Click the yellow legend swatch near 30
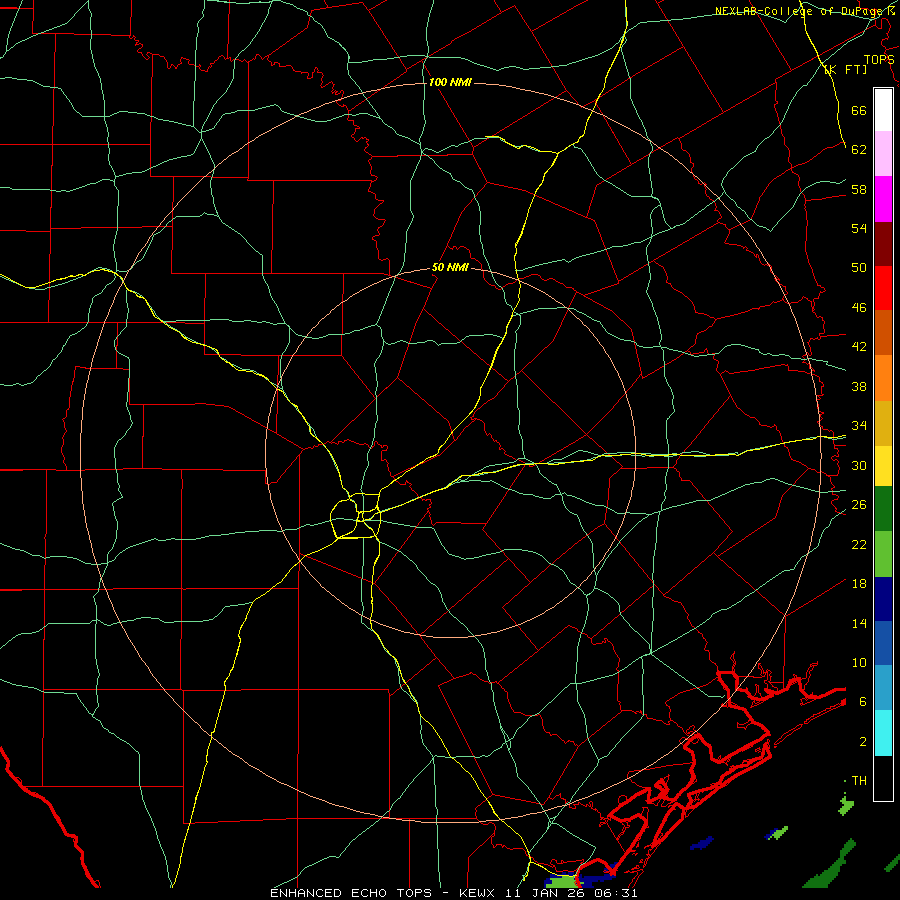This screenshot has width=900, height=900. tap(883, 466)
